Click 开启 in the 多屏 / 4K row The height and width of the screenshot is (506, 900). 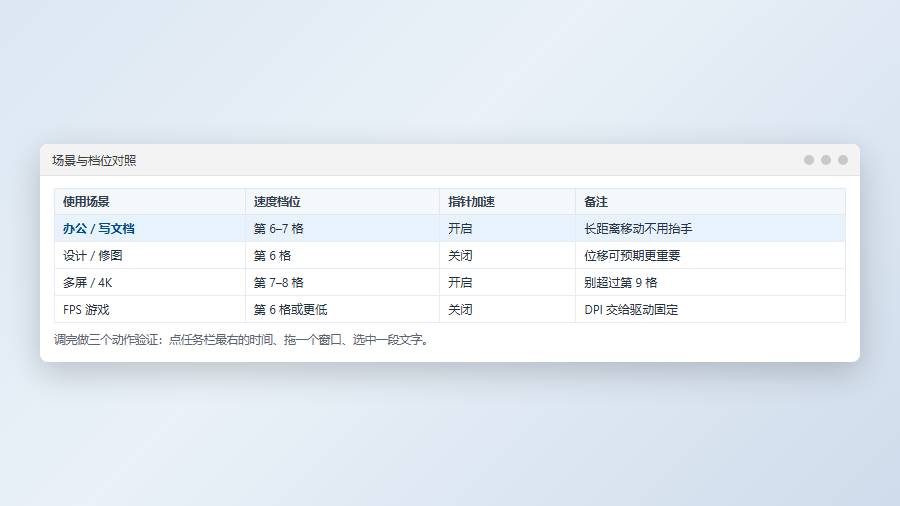[507, 282]
